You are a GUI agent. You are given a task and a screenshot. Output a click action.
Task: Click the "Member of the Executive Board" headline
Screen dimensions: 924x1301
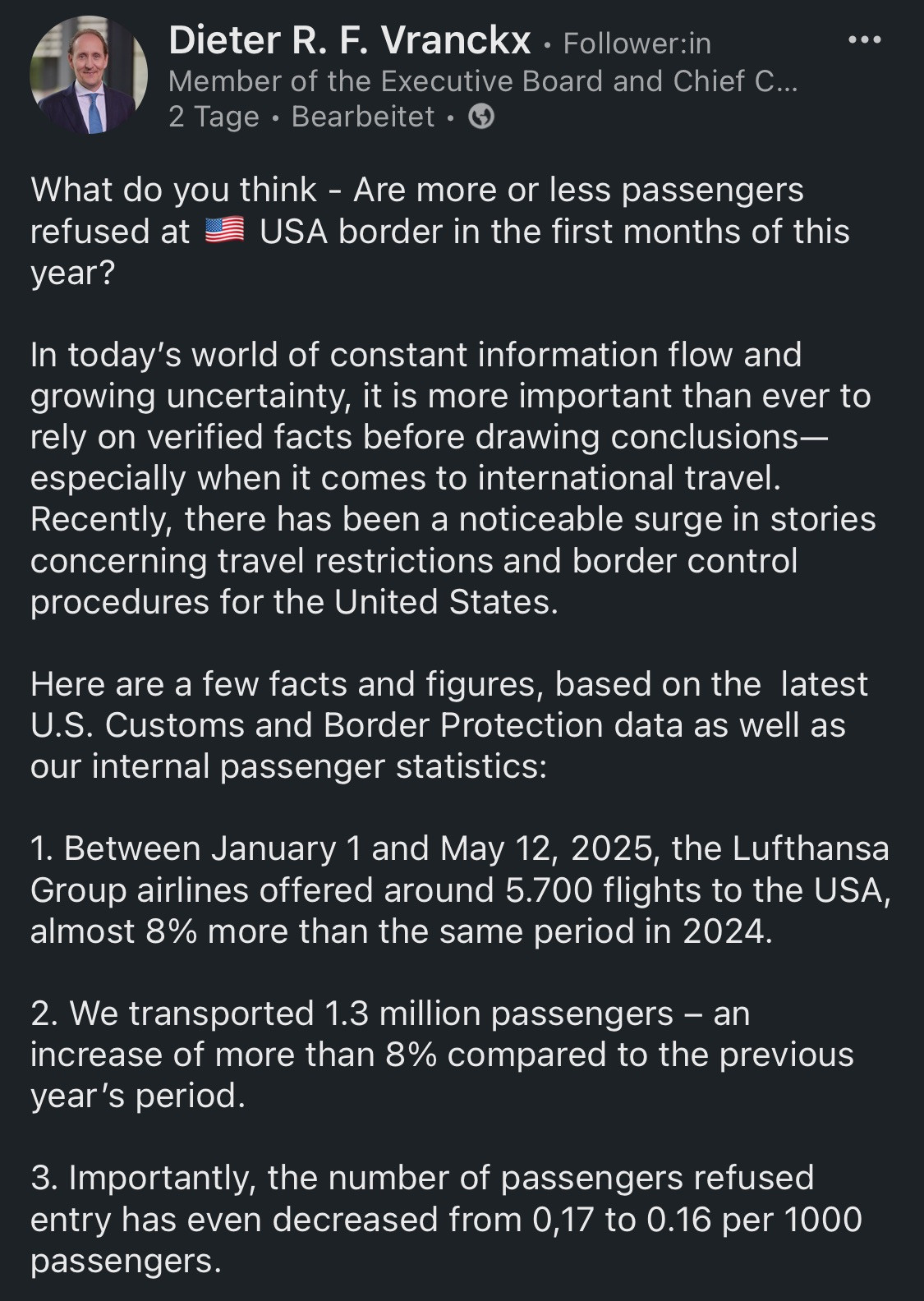click(482, 80)
